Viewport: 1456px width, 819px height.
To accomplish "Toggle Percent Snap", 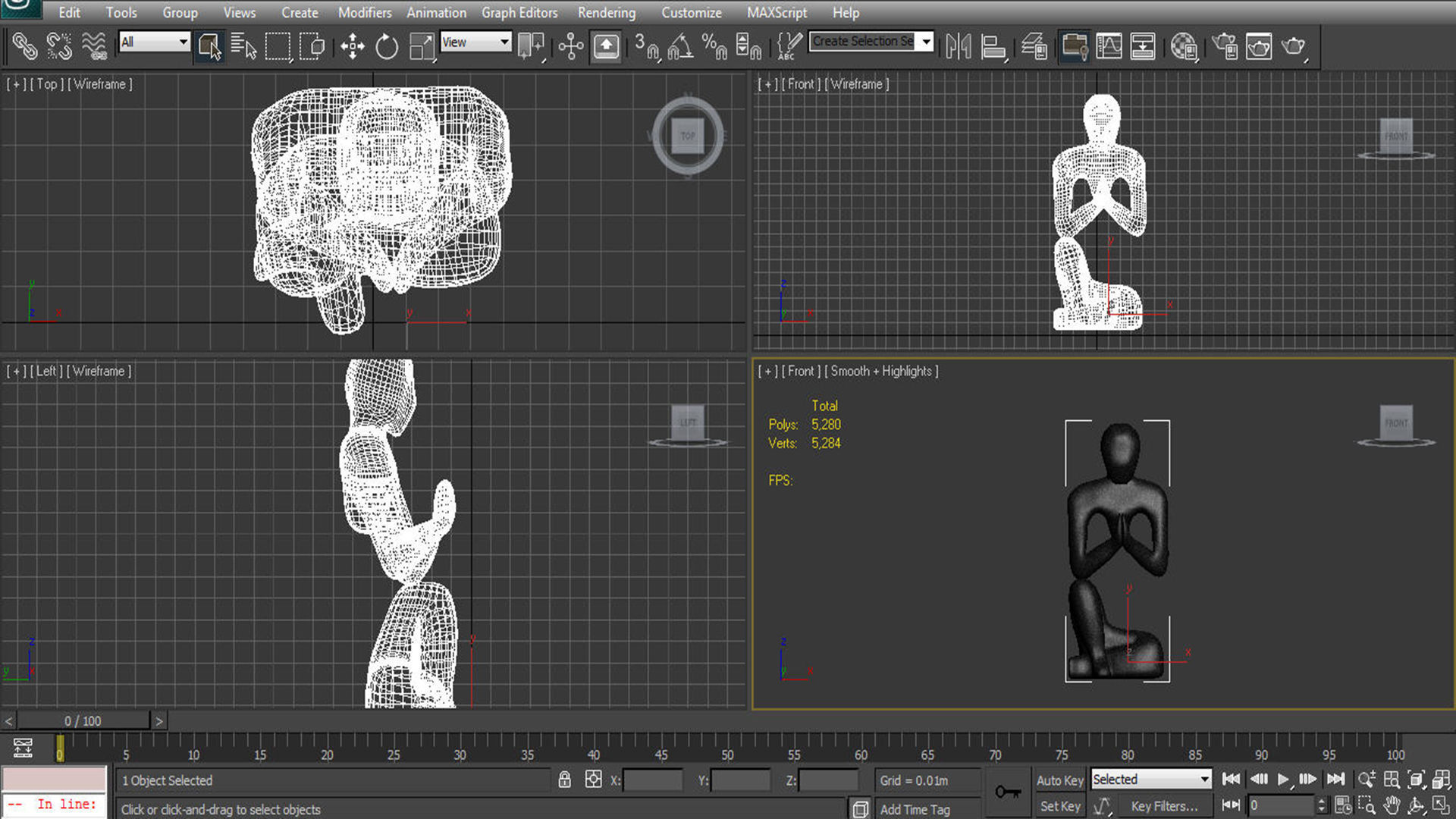I will click(x=714, y=46).
